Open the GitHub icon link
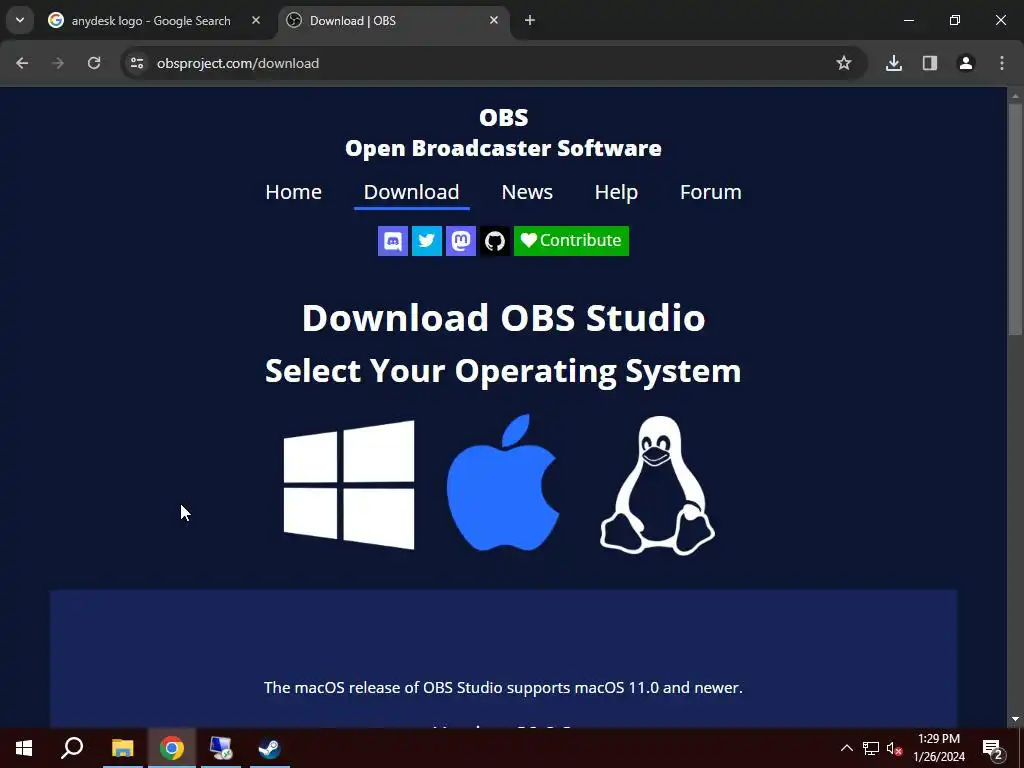 point(495,241)
